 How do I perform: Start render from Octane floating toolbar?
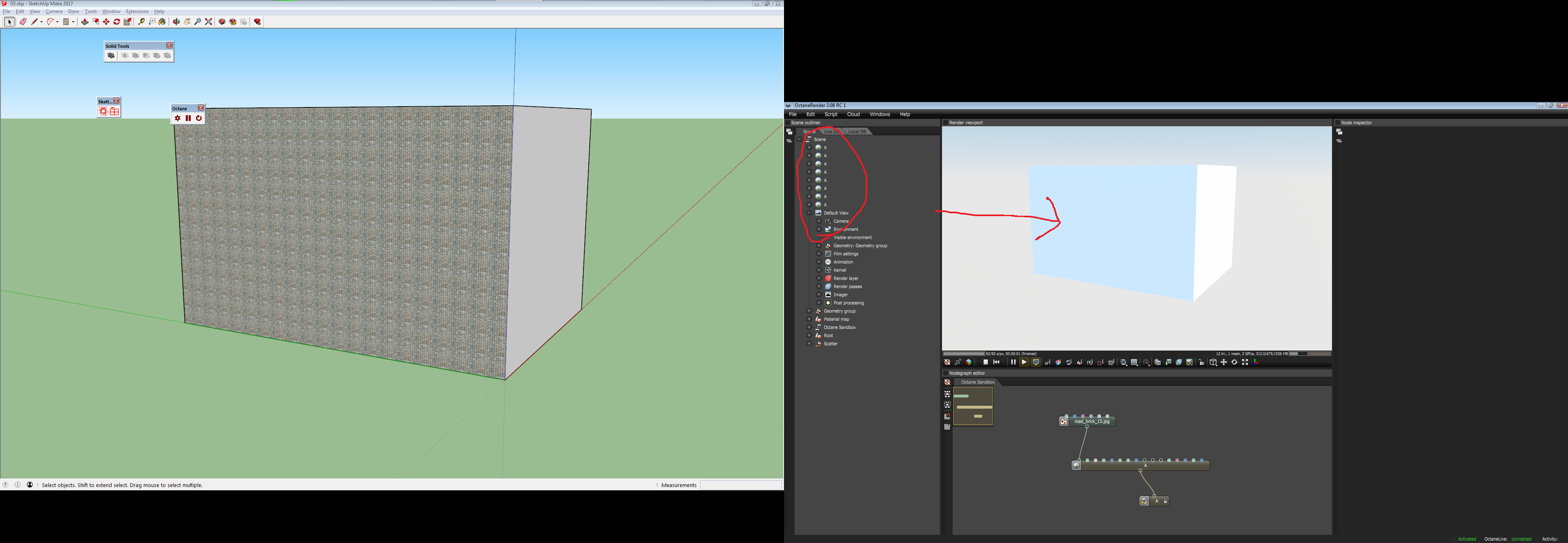click(x=177, y=118)
